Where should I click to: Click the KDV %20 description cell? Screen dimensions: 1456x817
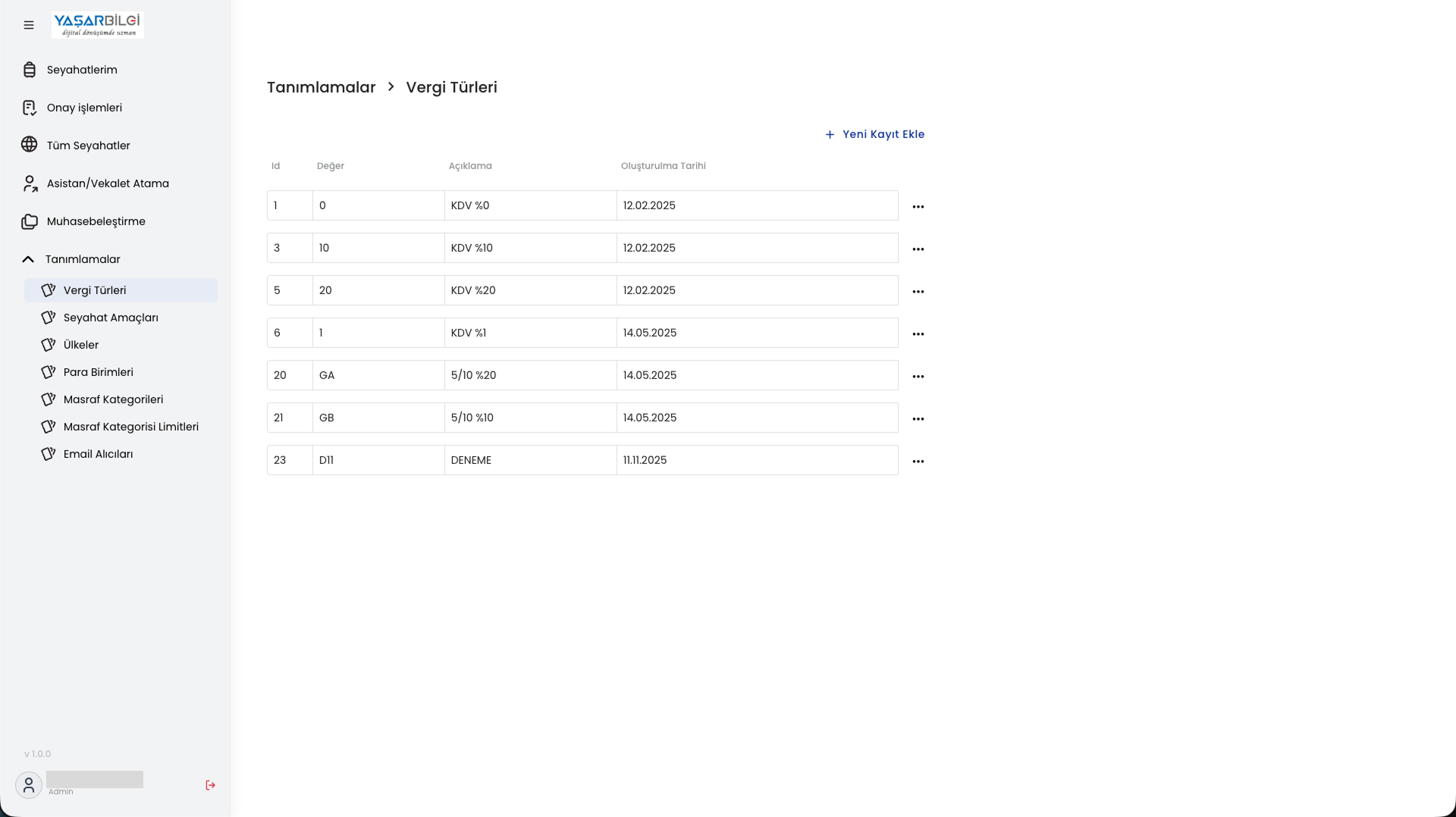point(531,290)
